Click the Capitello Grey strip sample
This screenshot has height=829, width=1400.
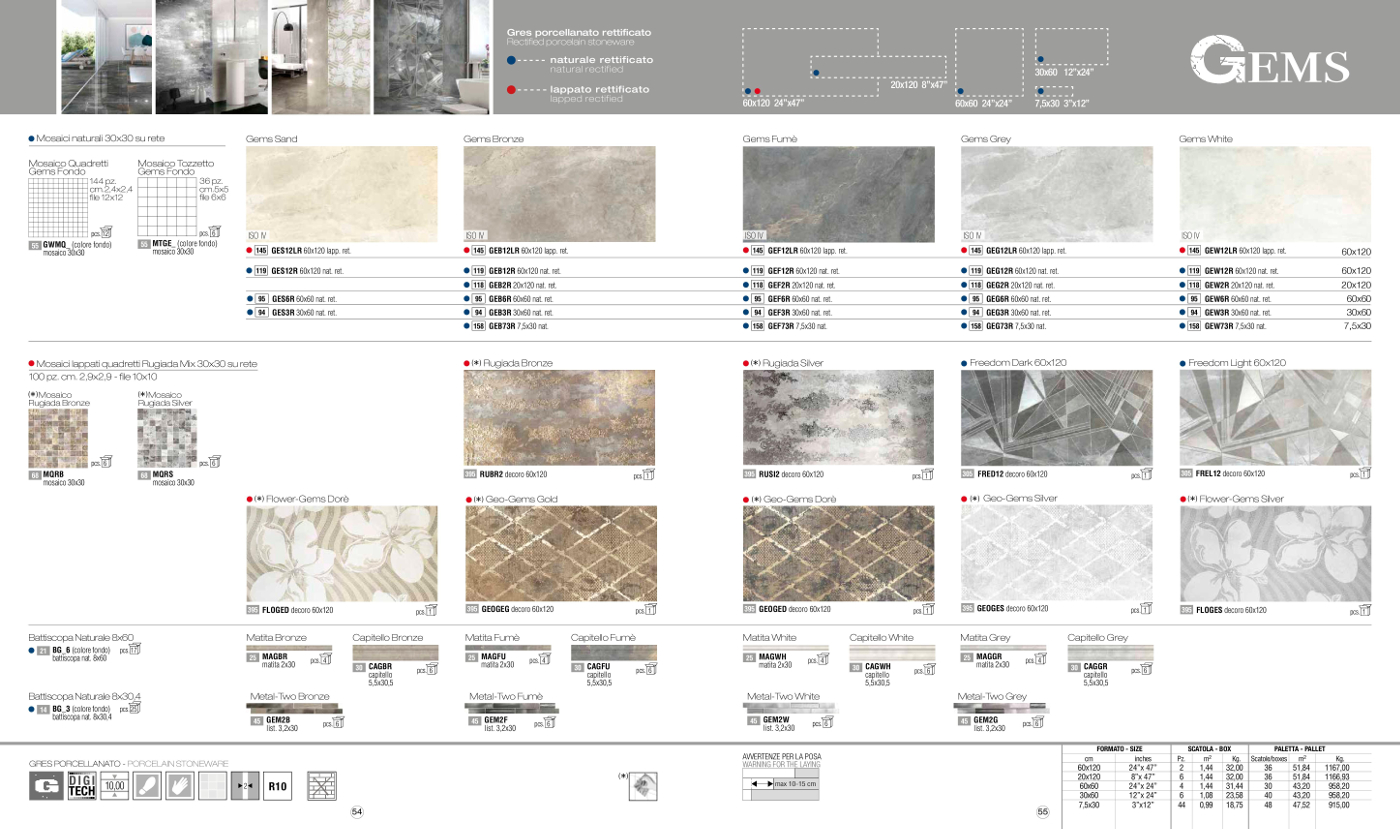point(1109,652)
